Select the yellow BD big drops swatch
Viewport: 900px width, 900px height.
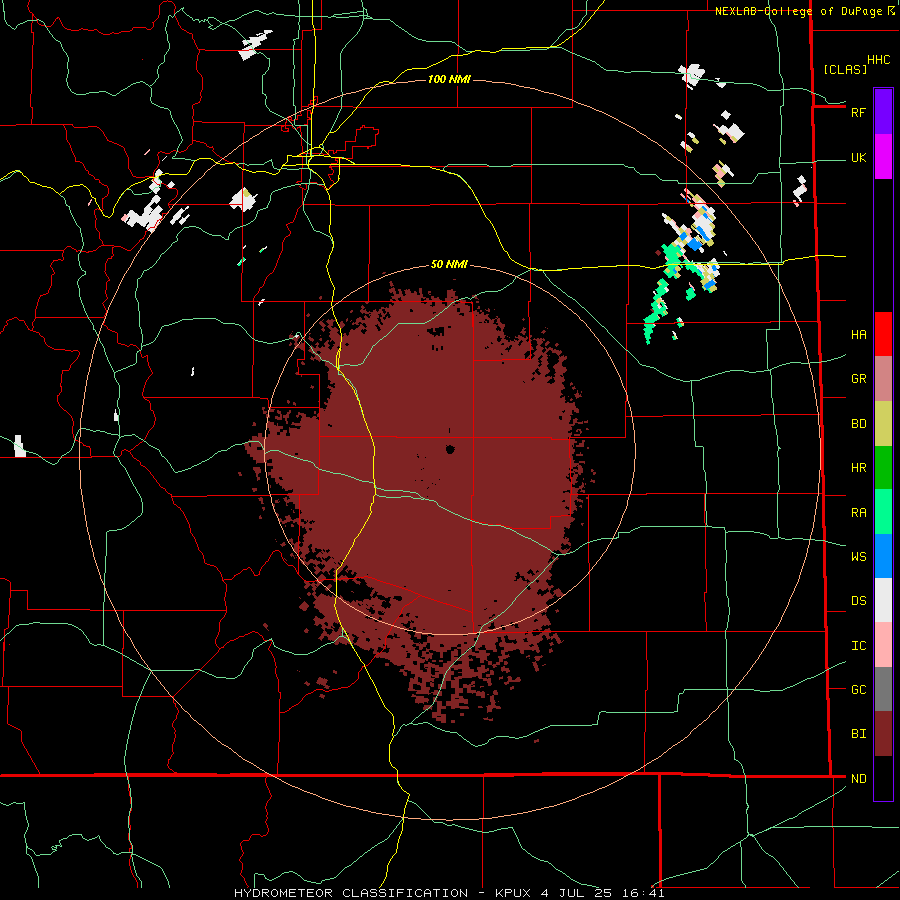pos(883,424)
